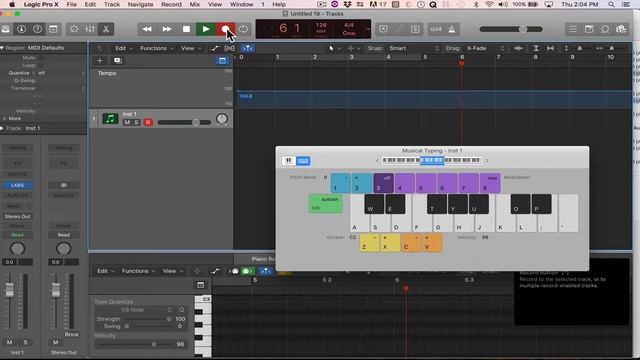This screenshot has height=360, width=640.
Task: Open Smart Controls dial button
Action: 74,29
